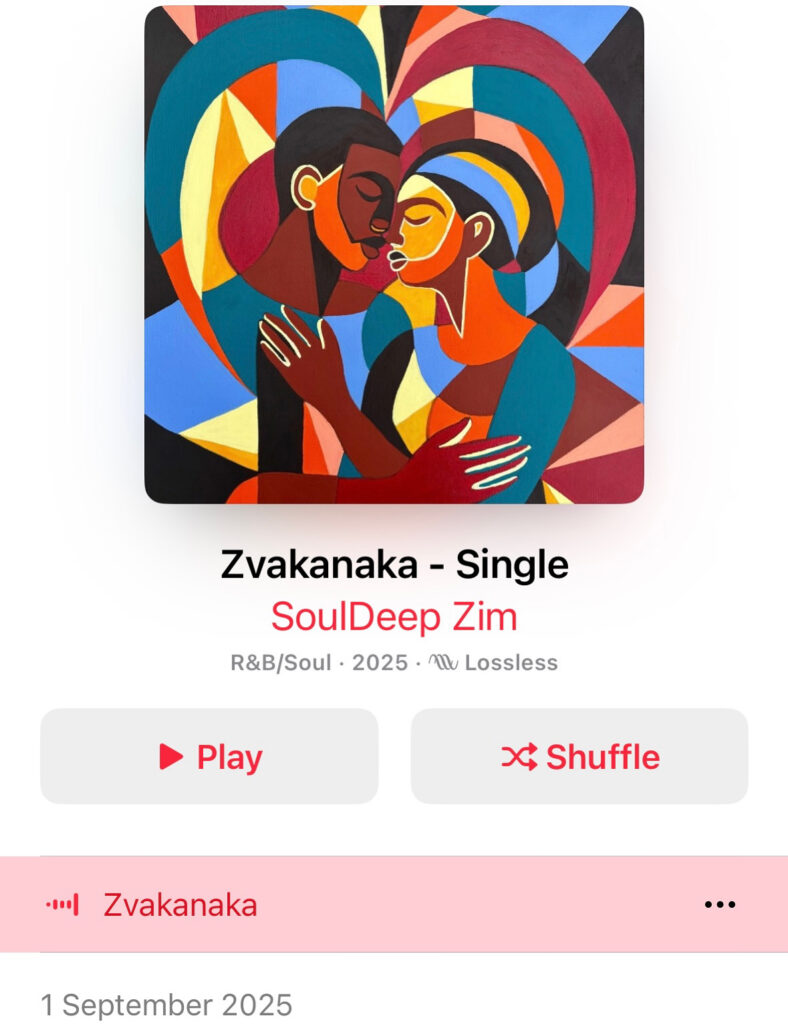
Task: Tap the now-playing equalizer bars icon
Action: (63, 904)
